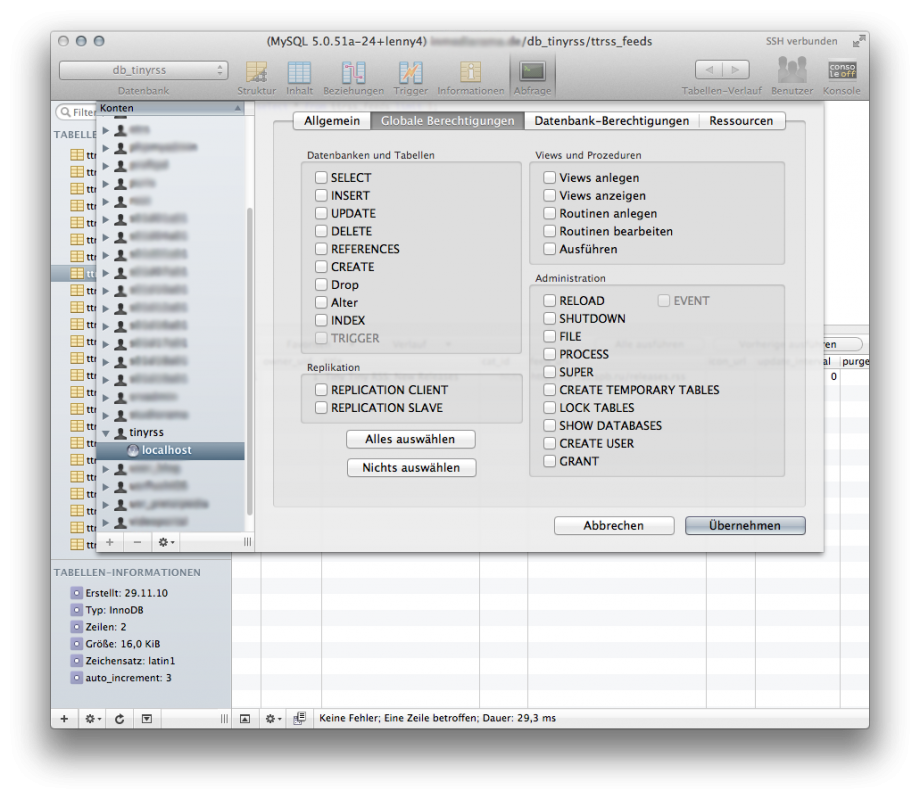Enable the SUPER administration privilege
920x799 pixels.
pyautogui.click(x=549, y=371)
